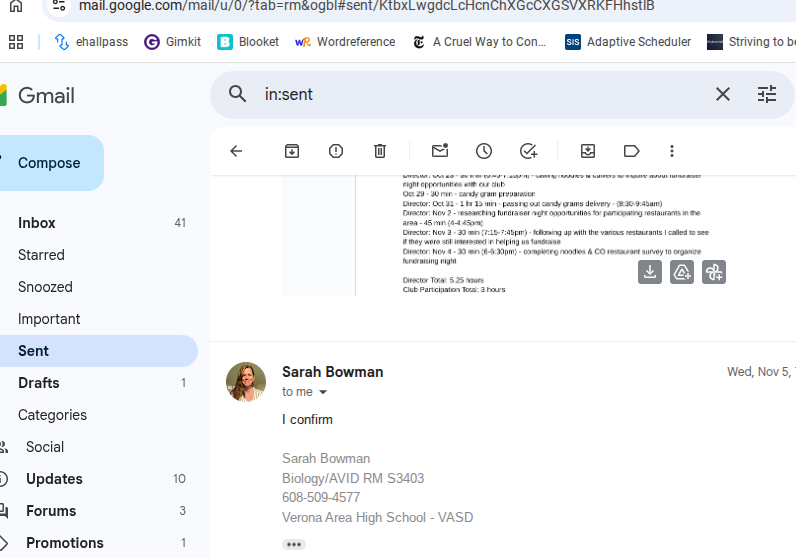Show recipient details next to 'to me'

point(323,392)
